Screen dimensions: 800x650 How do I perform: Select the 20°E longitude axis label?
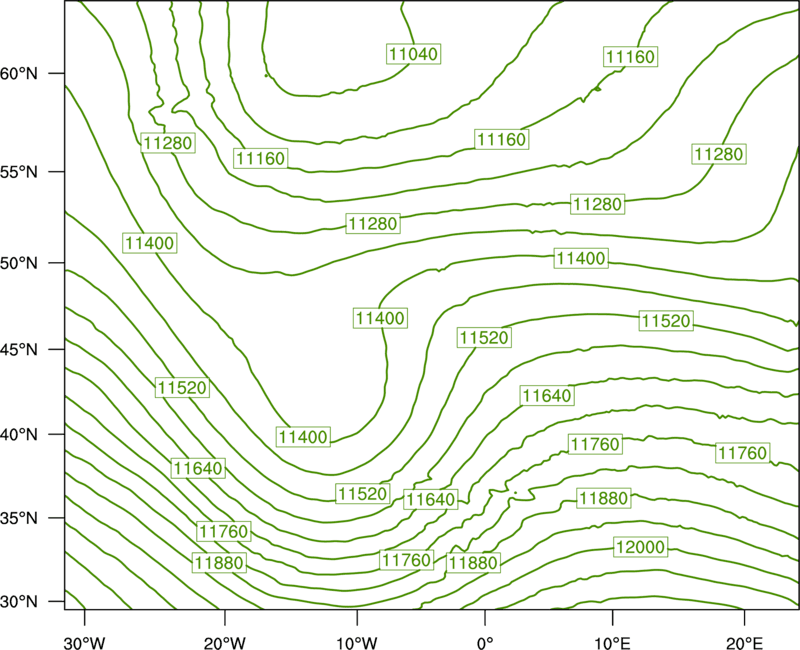click(744, 642)
